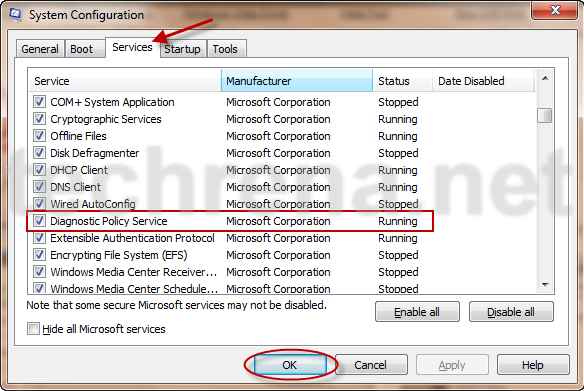
Task: Select the Disk Defragmenter service name
Action: coord(95,153)
